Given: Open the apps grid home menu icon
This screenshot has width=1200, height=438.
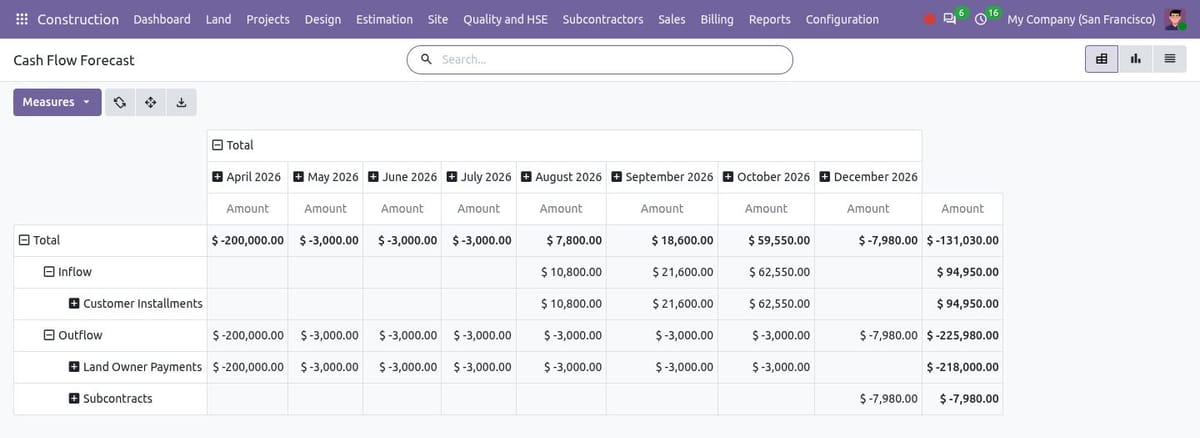Looking at the screenshot, I should point(22,19).
